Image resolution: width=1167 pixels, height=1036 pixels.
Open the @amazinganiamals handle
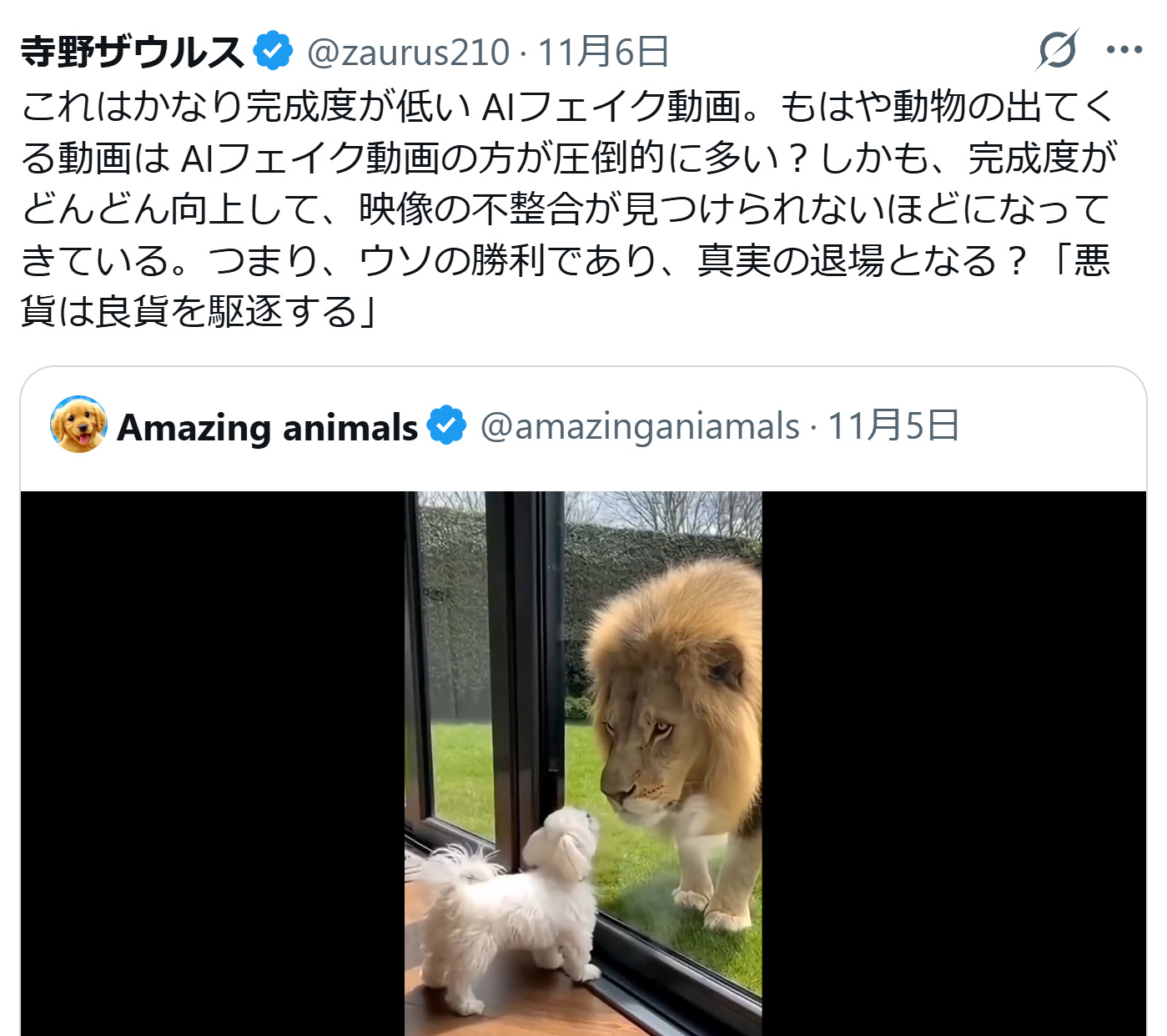point(640,426)
